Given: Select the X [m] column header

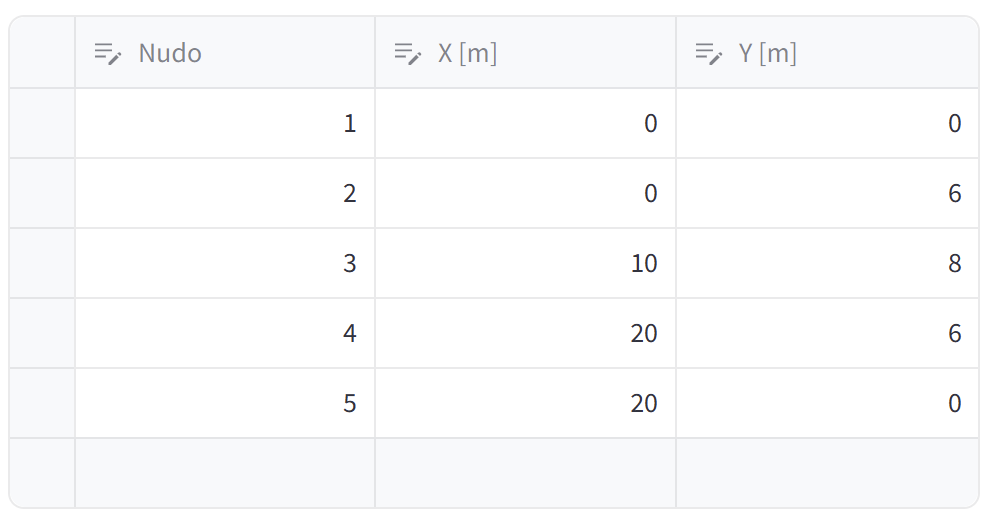Looking at the screenshot, I should tap(525, 52).
